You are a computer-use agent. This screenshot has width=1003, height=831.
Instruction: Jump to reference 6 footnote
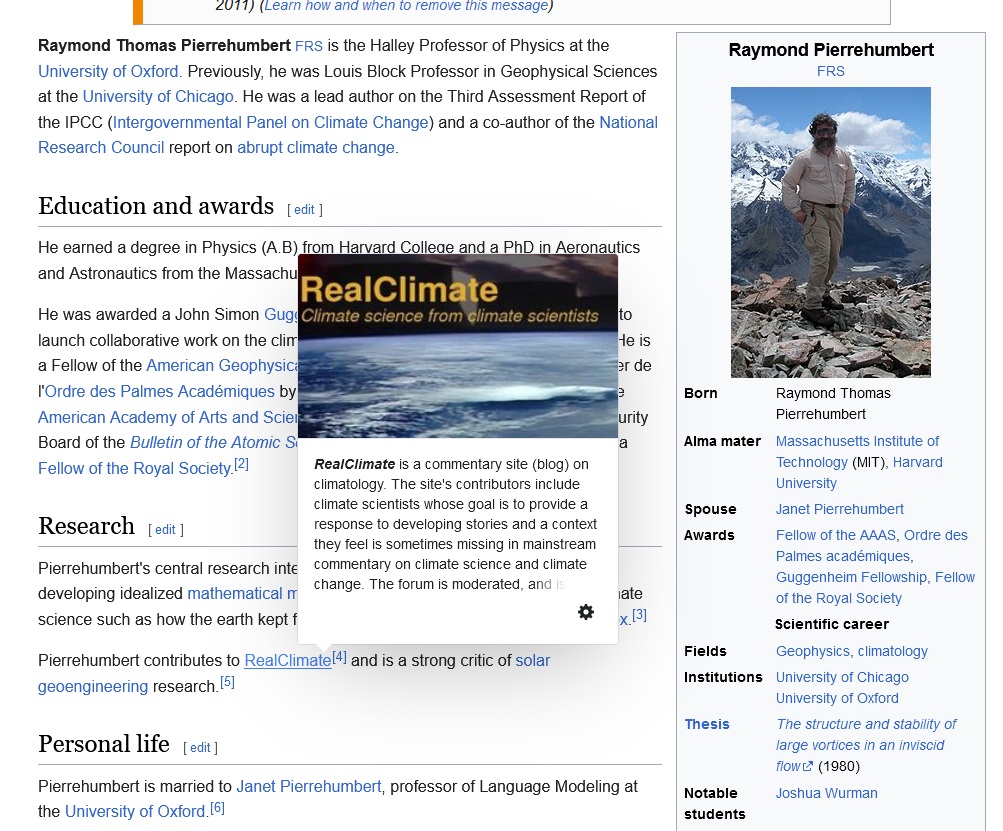tap(217, 808)
